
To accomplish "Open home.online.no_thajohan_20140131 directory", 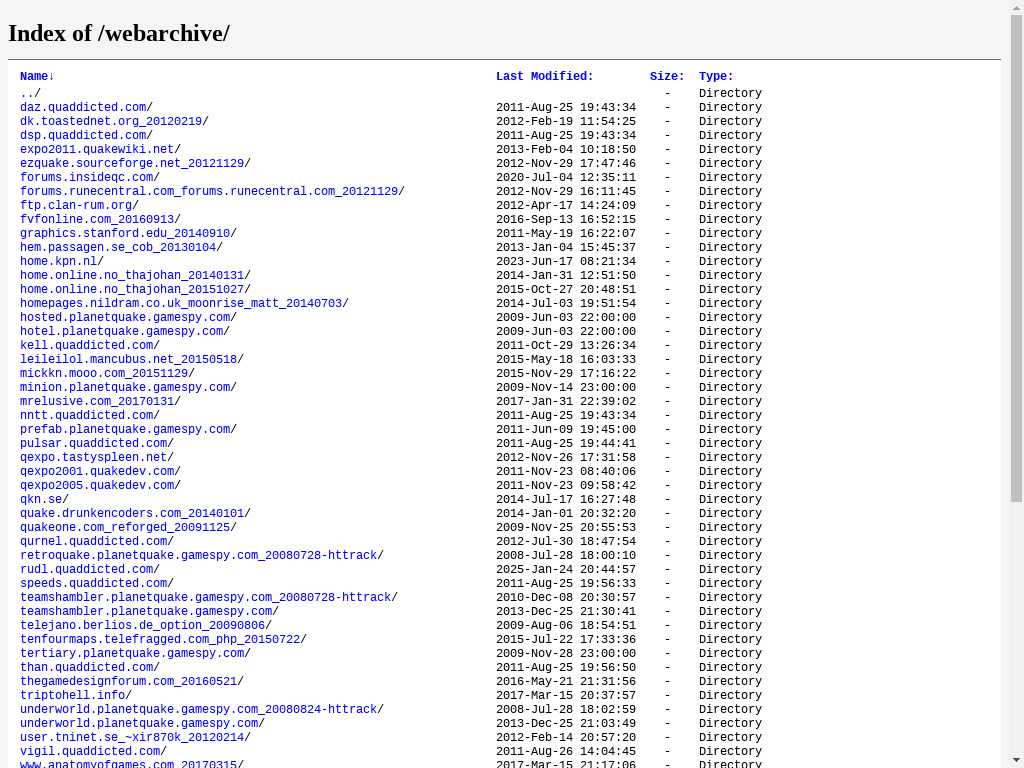I will coord(132,276).
